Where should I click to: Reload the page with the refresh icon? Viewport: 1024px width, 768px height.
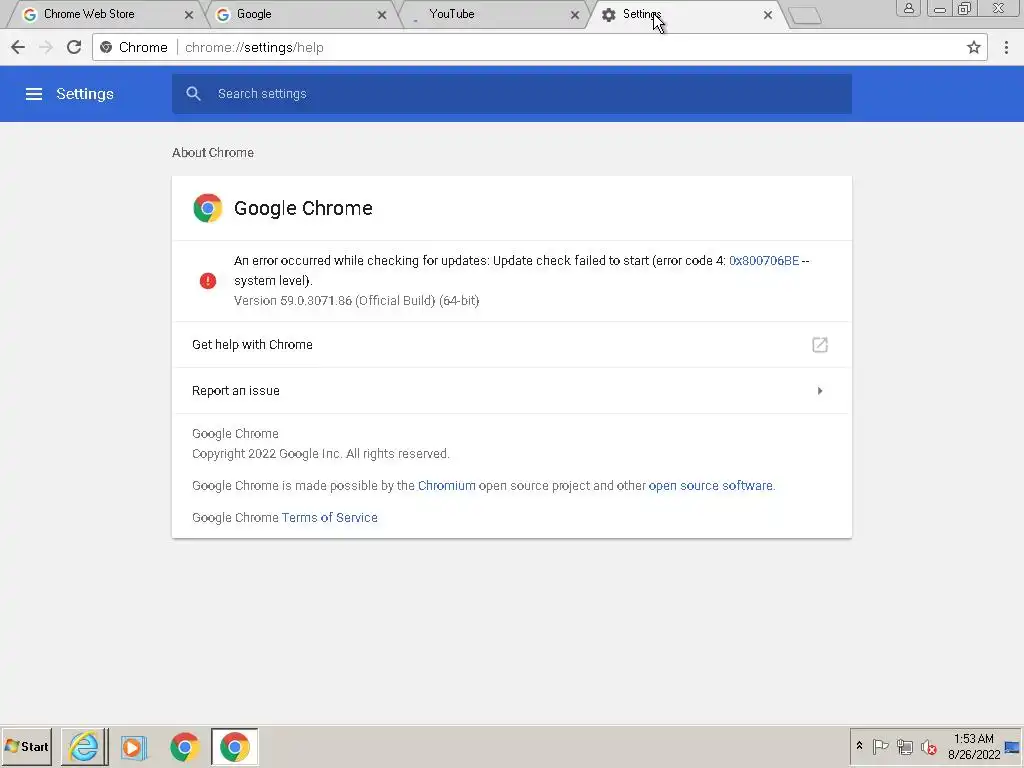tap(74, 47)
